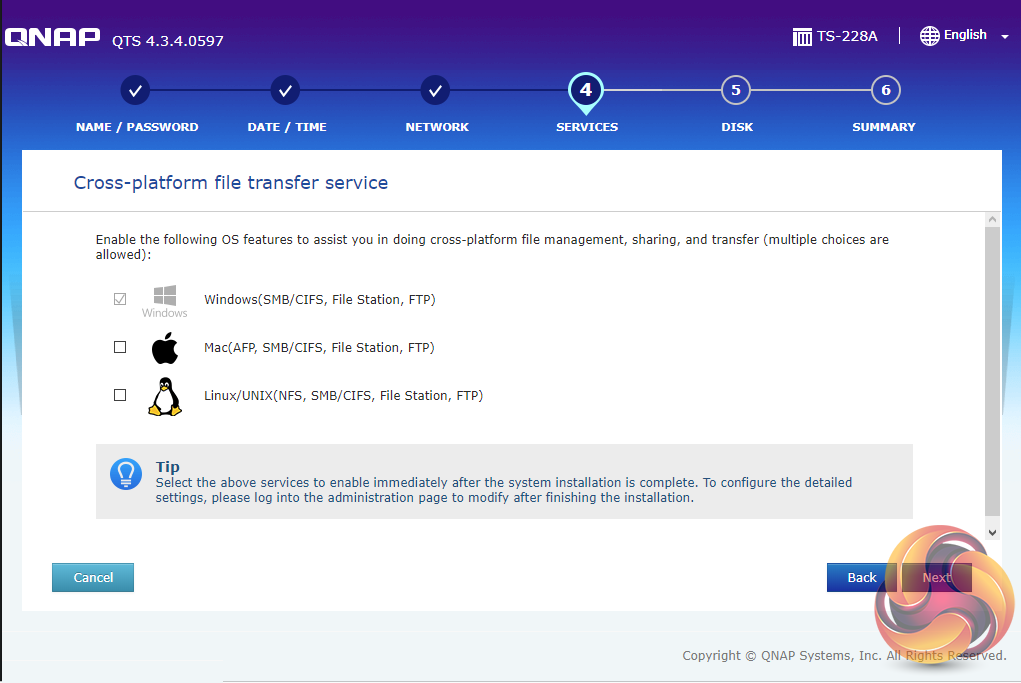Viewport: 1021px width, 683px height.
Task: Click the Next button
Action: coord(936,578)
